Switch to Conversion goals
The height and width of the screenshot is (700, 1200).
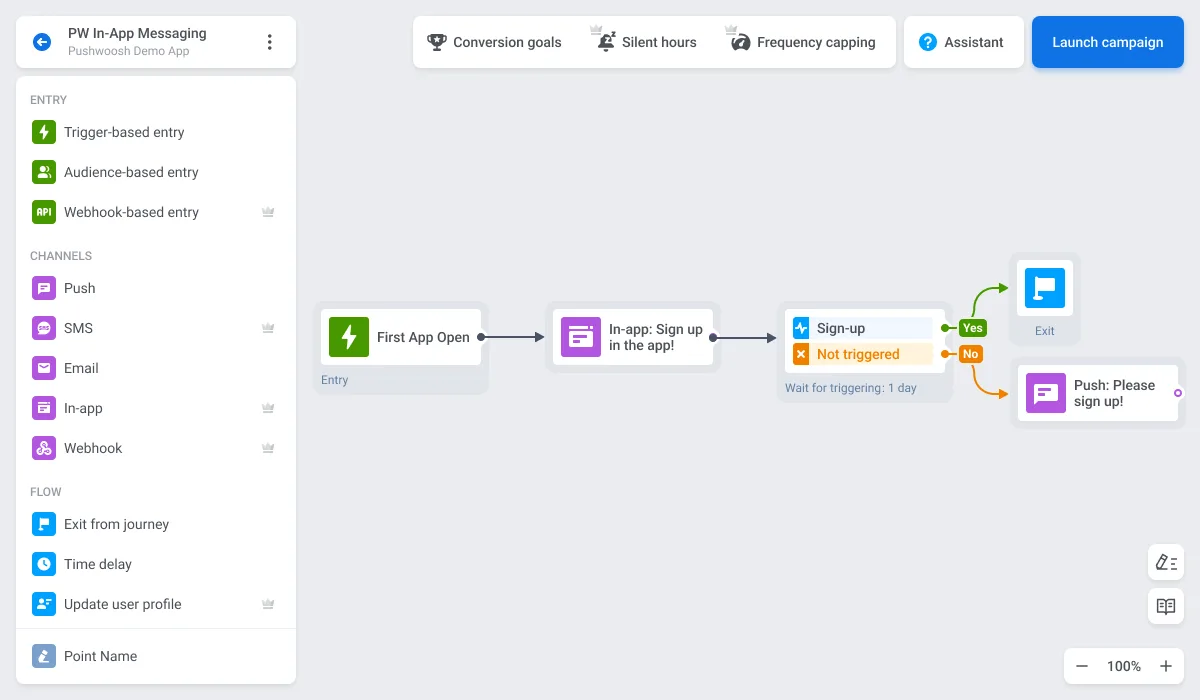click(494, 42)
